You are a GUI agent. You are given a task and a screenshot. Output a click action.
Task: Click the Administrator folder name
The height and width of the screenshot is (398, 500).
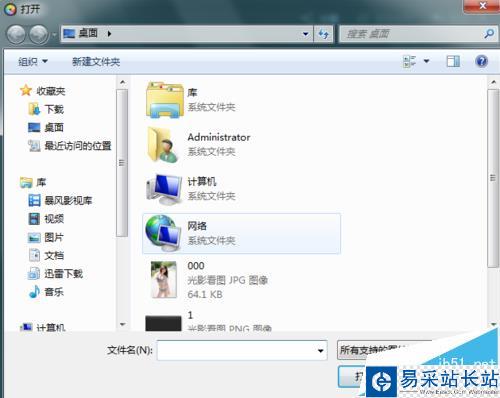click(x=219, y=137)
